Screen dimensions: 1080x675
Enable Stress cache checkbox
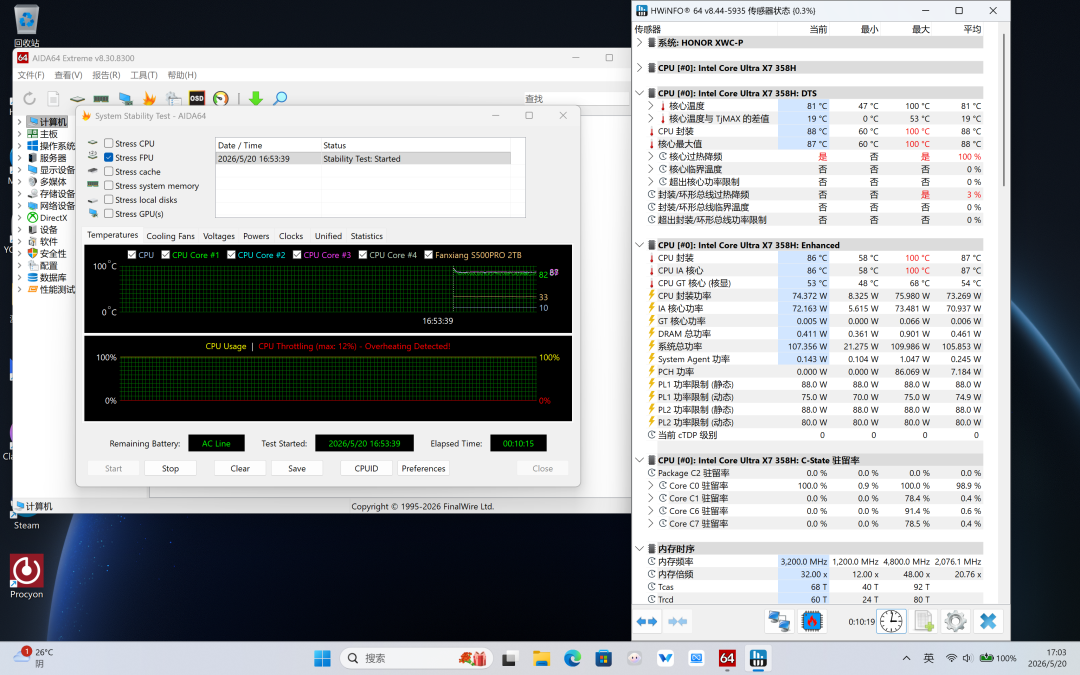(109, 172)
